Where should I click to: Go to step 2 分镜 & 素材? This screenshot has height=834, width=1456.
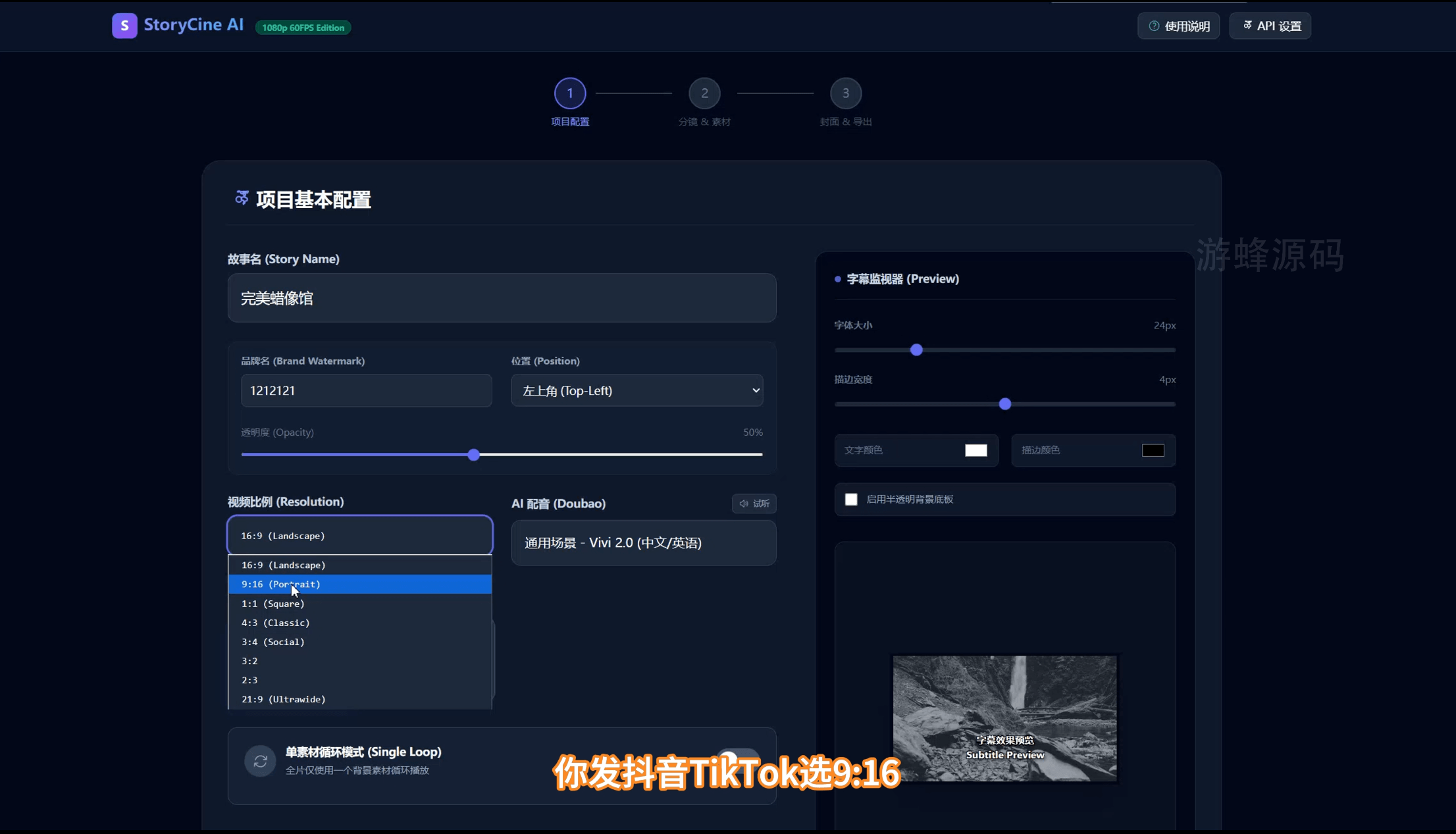point(704,93)
